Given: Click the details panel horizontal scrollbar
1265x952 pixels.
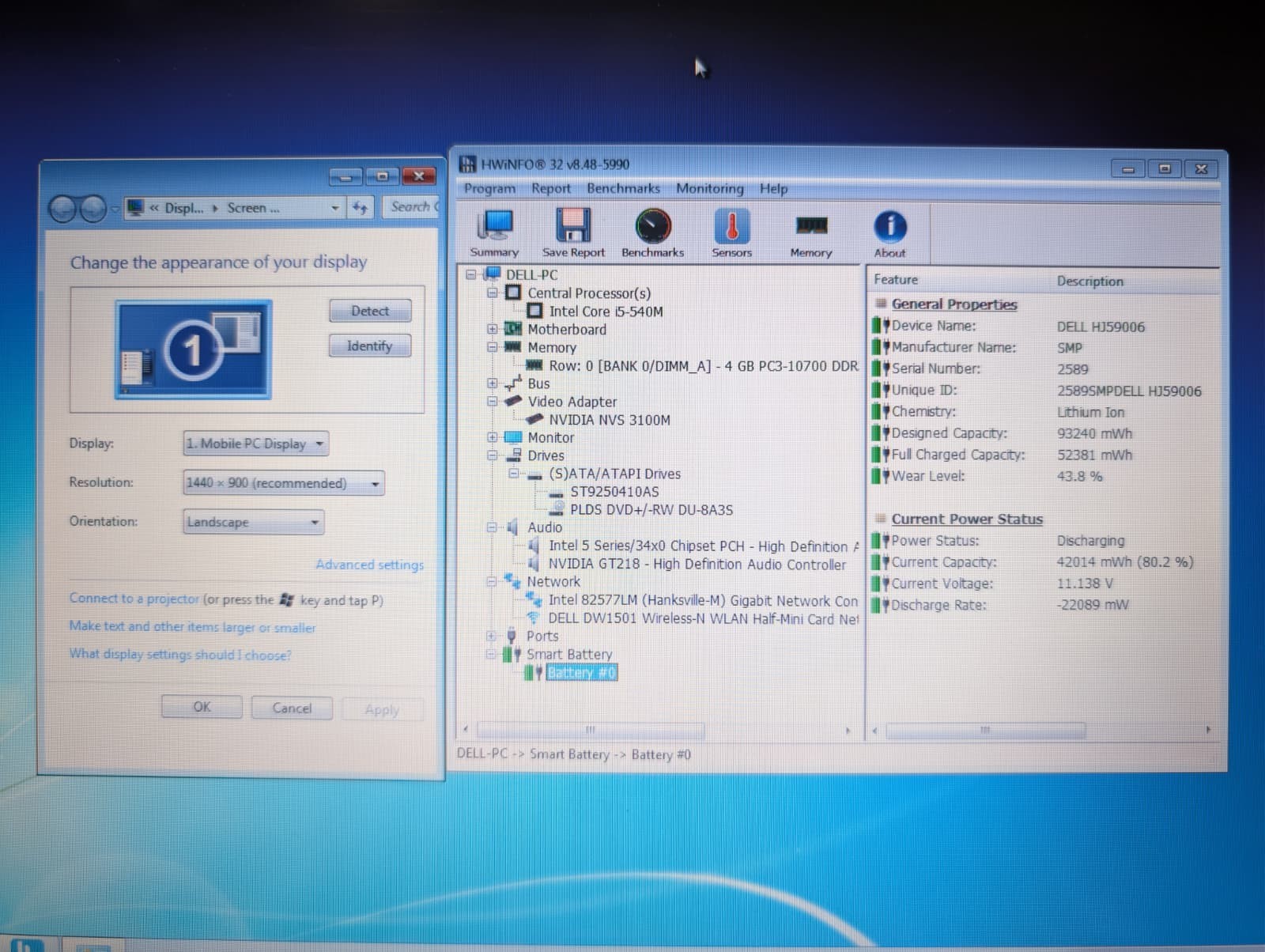Looking at the screenshot, I should tap(985, 730).
